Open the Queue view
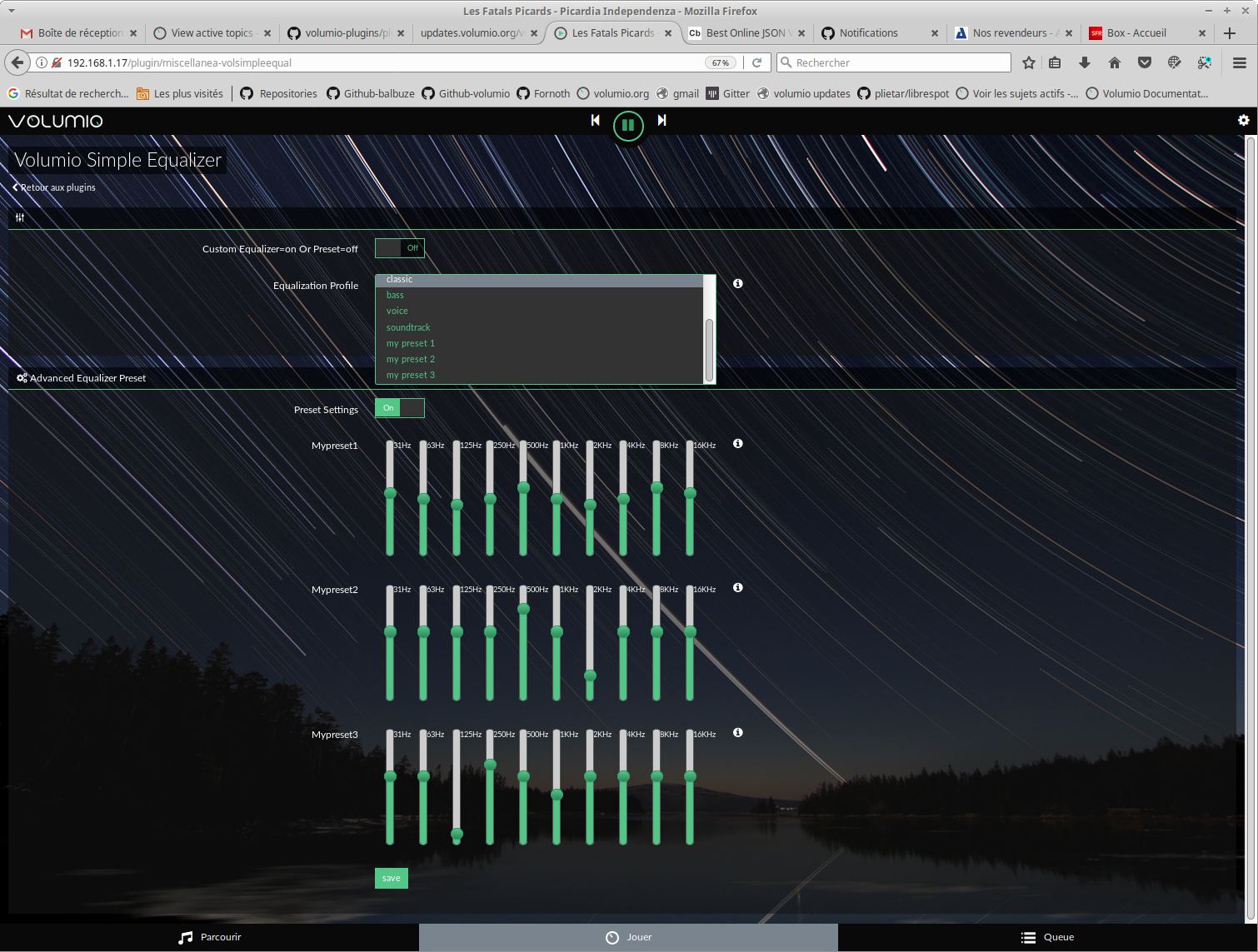Screen dimensions: 1258x952 [x=1047, y=937]
